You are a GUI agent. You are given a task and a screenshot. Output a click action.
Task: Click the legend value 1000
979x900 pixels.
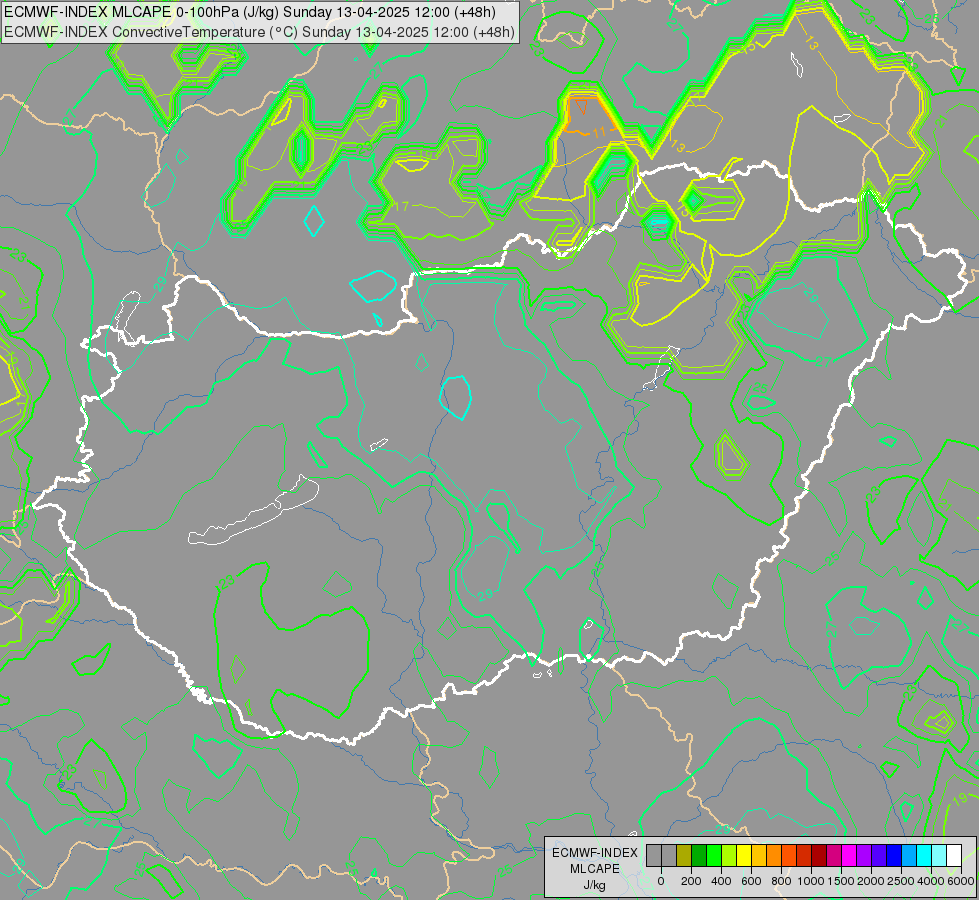(x=811, y=881)
